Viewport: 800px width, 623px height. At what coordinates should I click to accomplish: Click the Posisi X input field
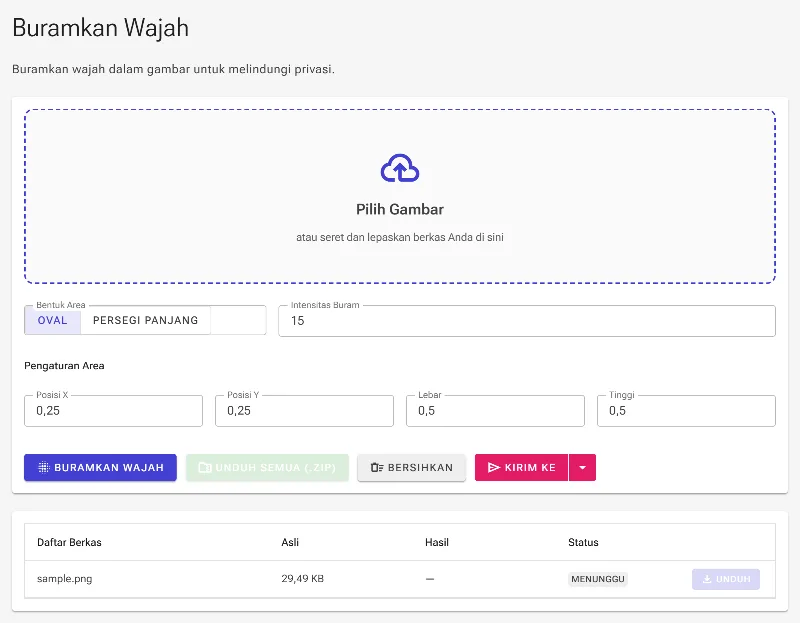[x=113, y=411]
